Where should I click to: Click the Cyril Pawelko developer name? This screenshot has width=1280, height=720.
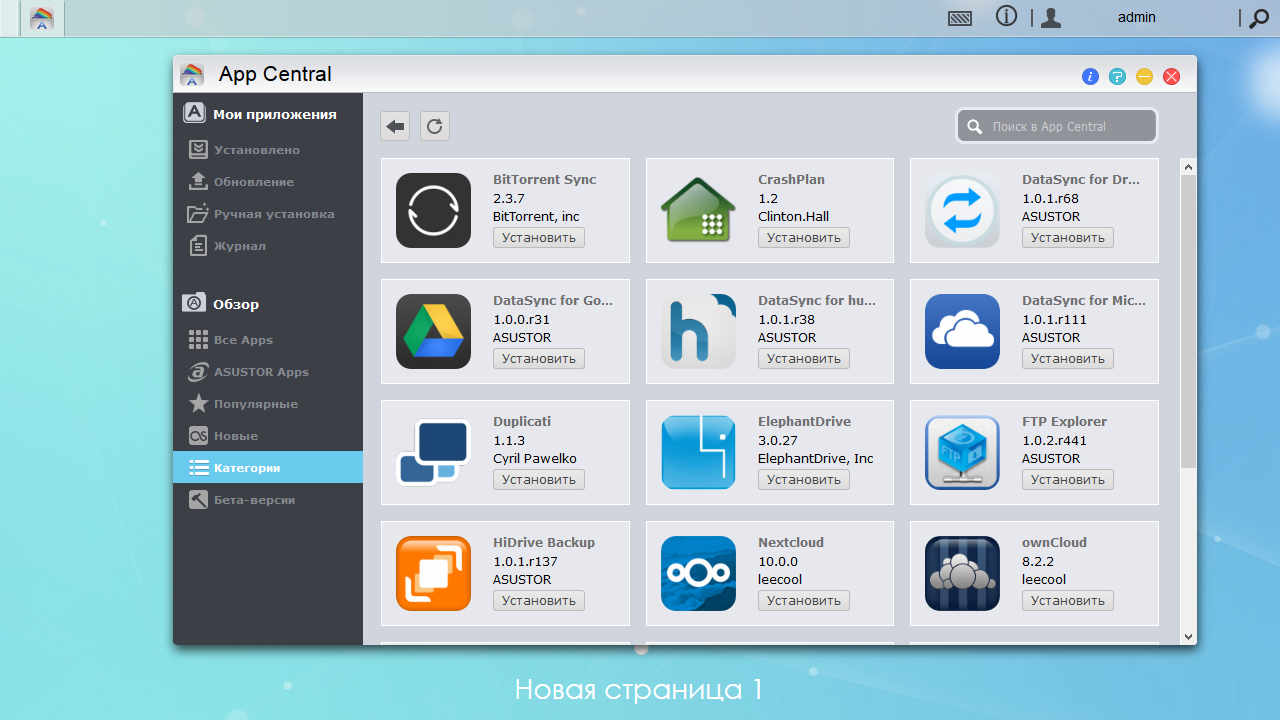pos(535,459)
